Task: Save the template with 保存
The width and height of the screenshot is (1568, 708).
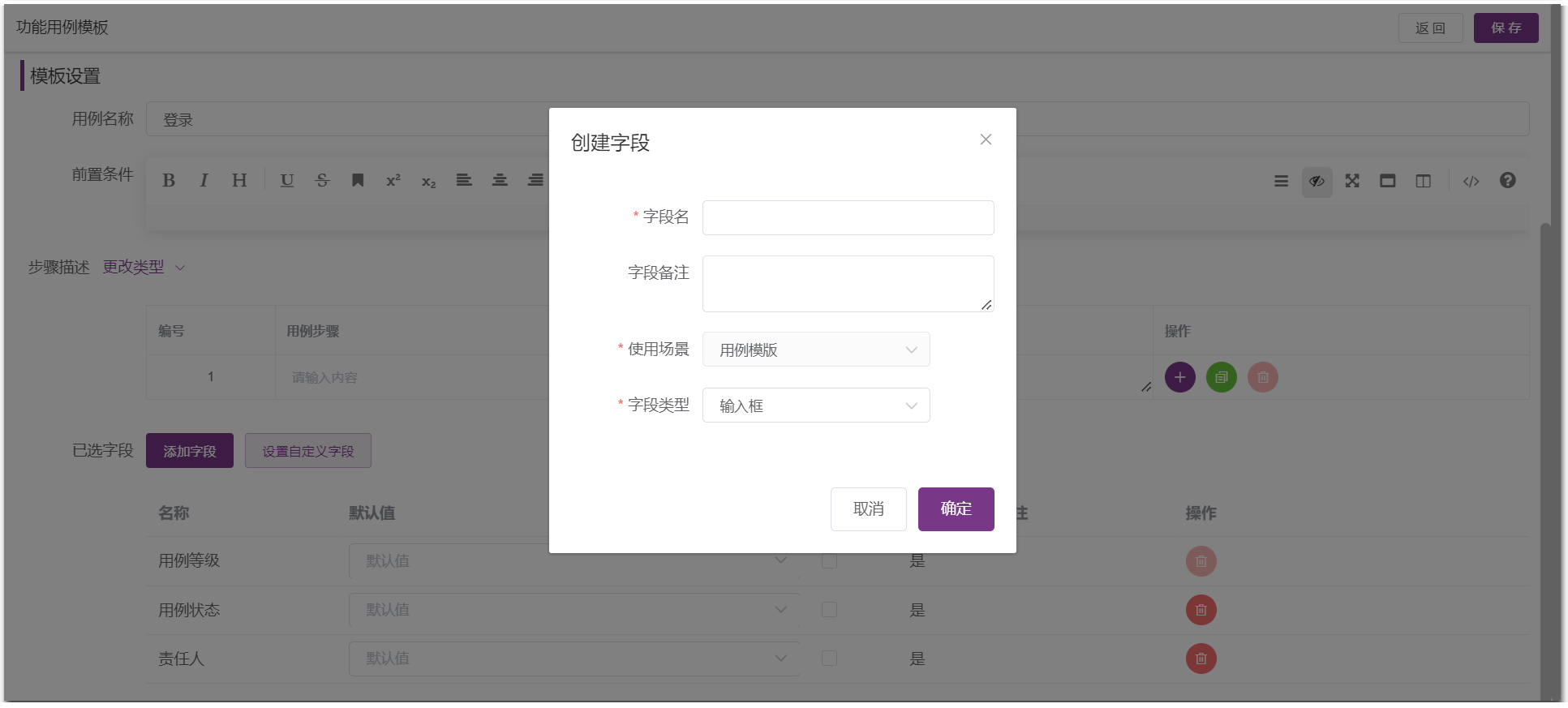Action: click(x=1506, y=28)
